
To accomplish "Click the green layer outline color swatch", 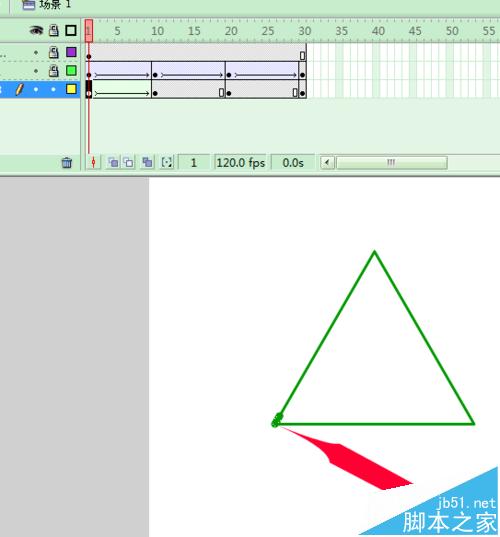I will [71, 71].
